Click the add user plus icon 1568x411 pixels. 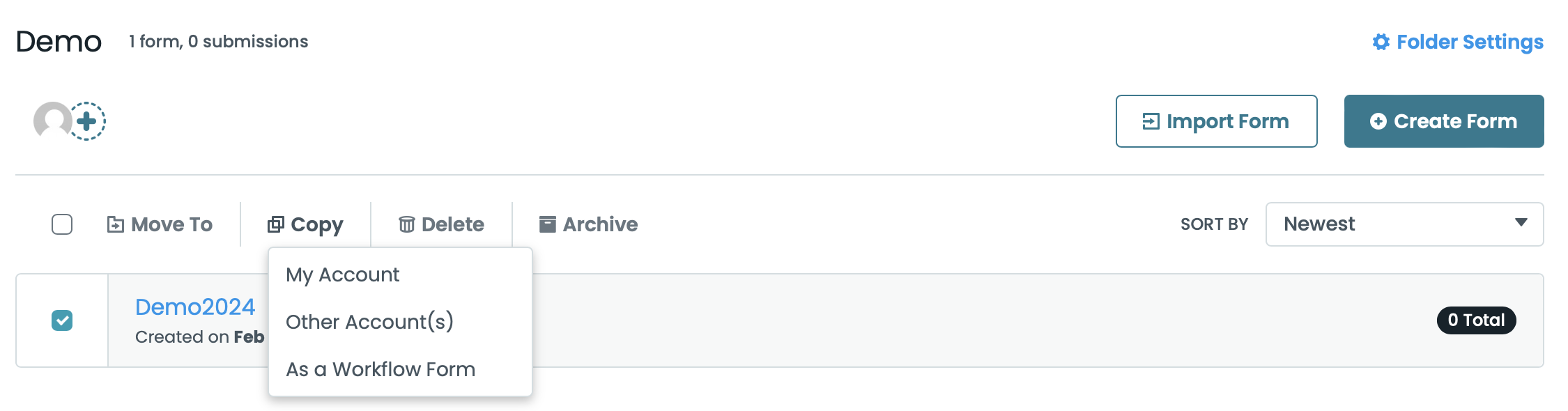86,122
